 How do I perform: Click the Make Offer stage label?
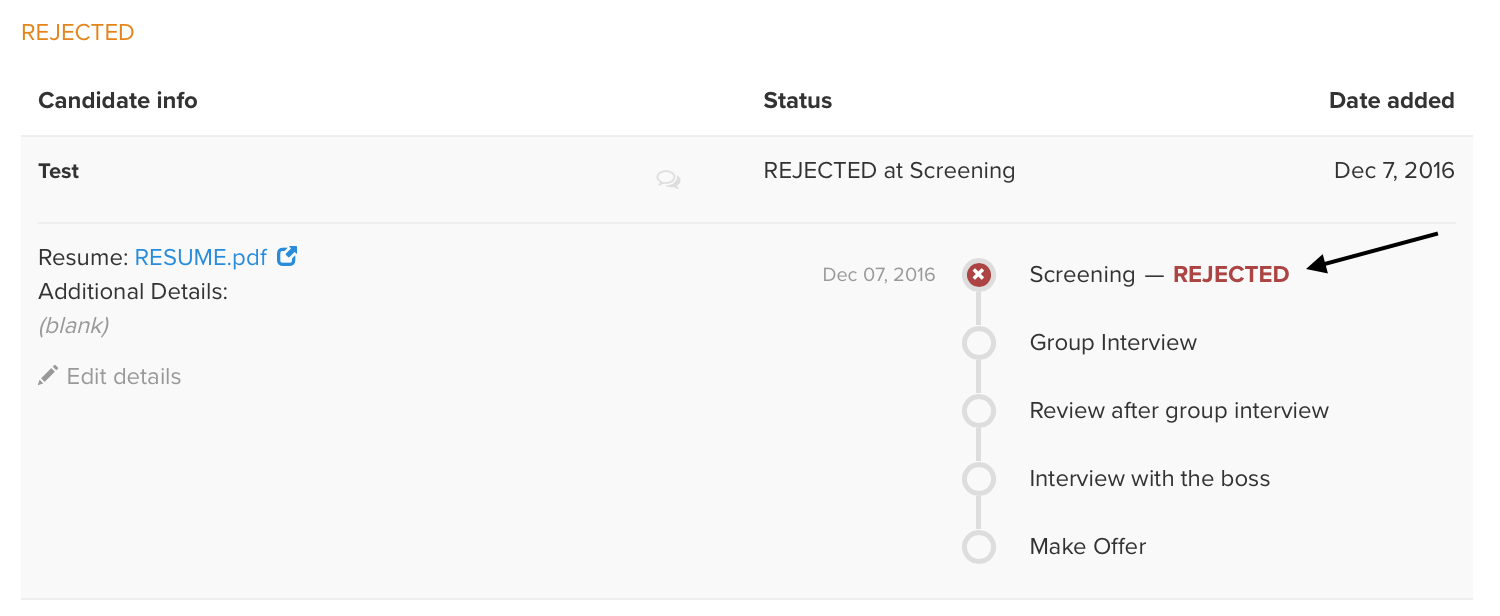[1087, 547]
